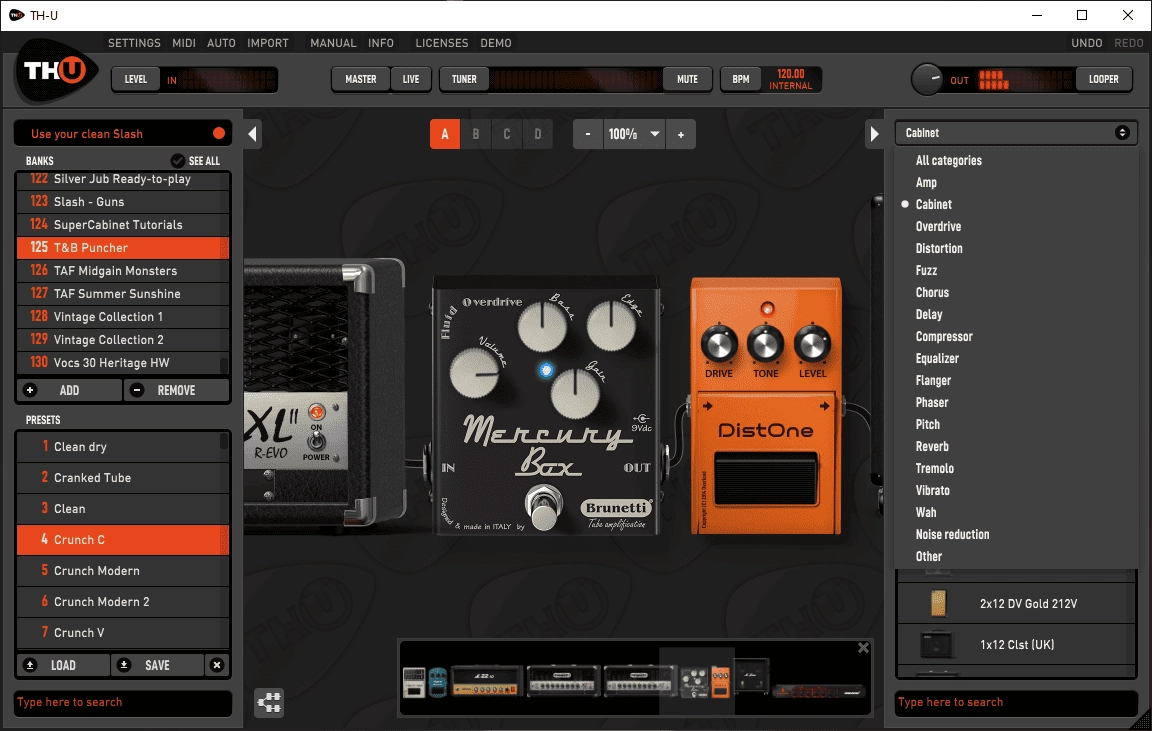Click the LOAD preset upload icon

point(30,665)
